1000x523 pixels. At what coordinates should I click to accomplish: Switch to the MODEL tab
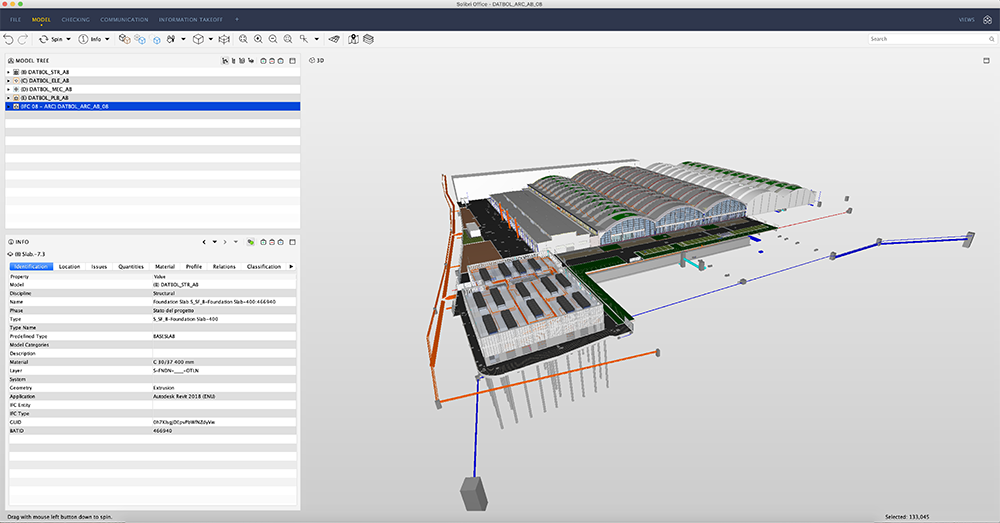(41, 20)
